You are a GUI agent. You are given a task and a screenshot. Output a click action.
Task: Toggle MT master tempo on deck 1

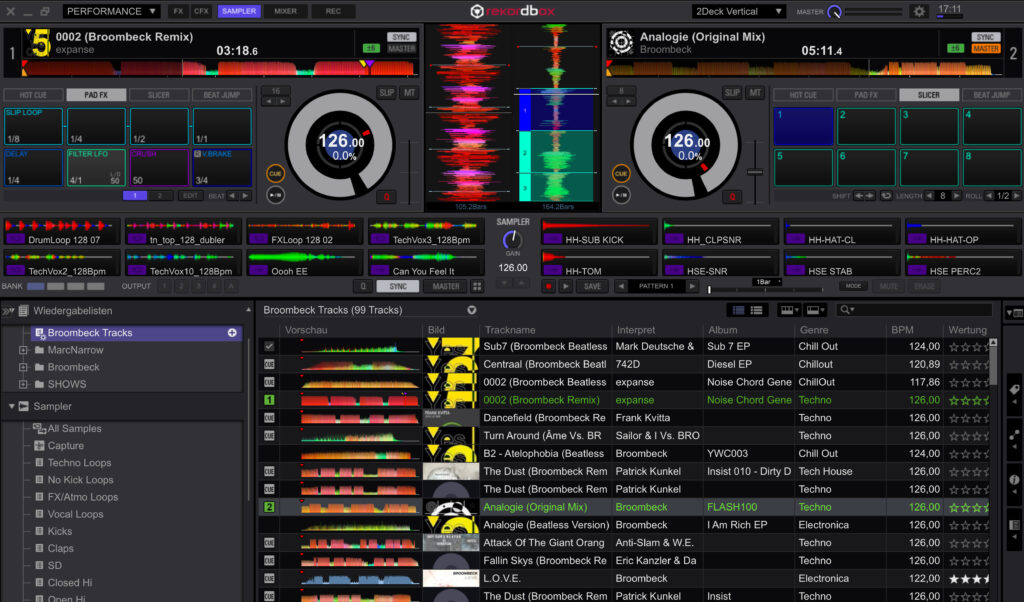click(x=409, y=93)
